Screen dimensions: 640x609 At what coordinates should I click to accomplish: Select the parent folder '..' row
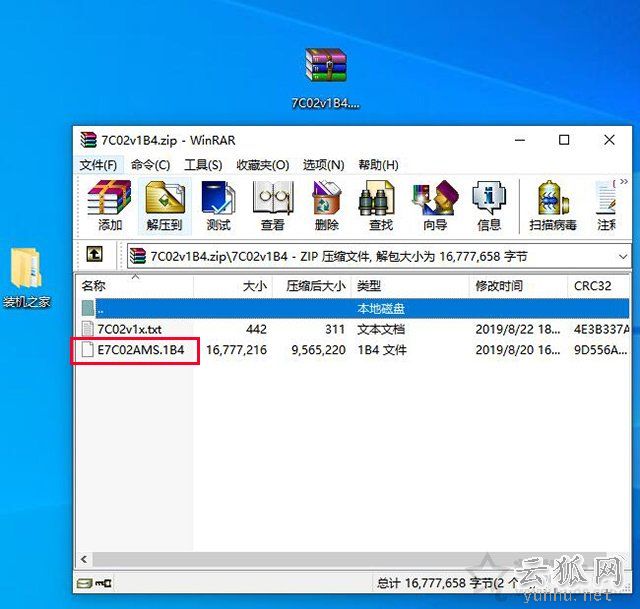[355, 308]
